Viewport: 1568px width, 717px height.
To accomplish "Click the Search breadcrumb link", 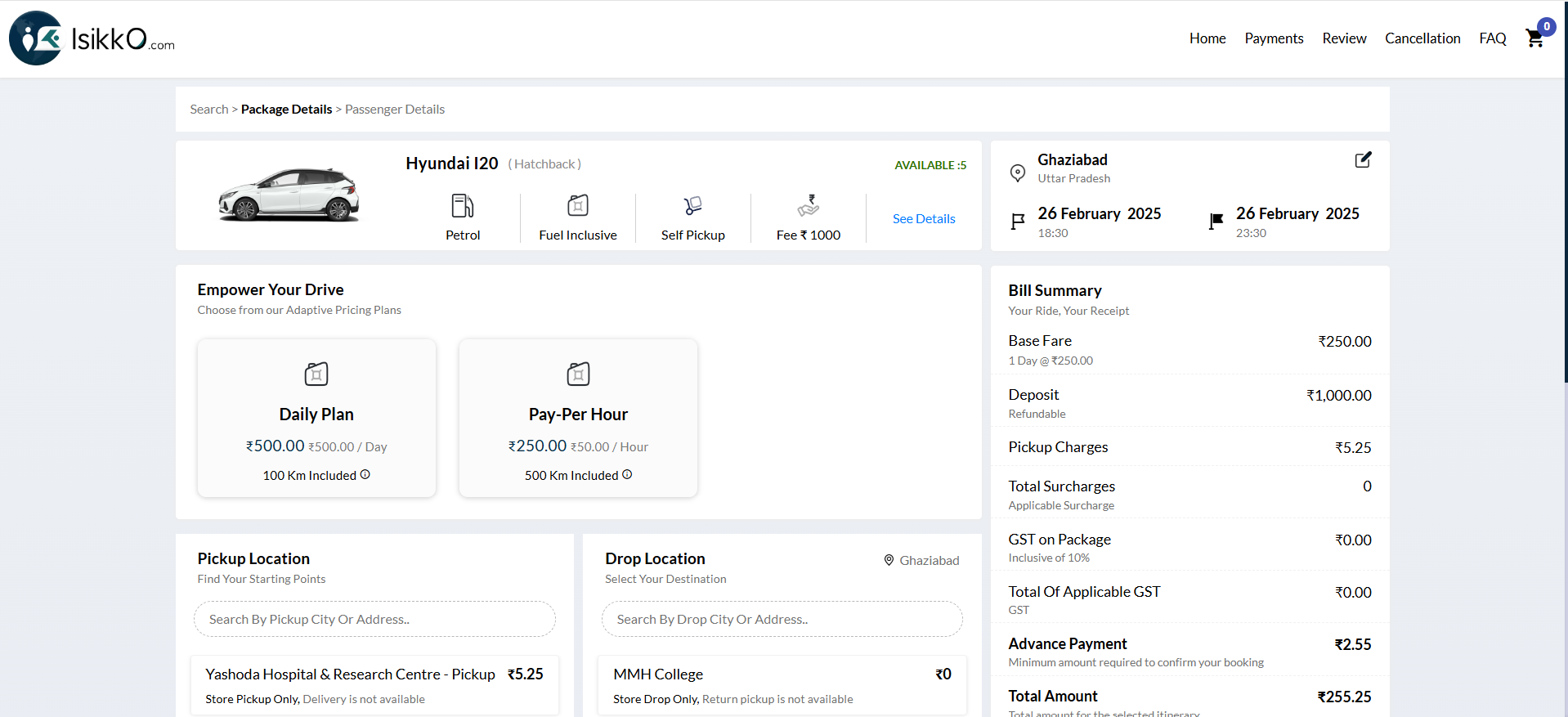I will point(208,110).
